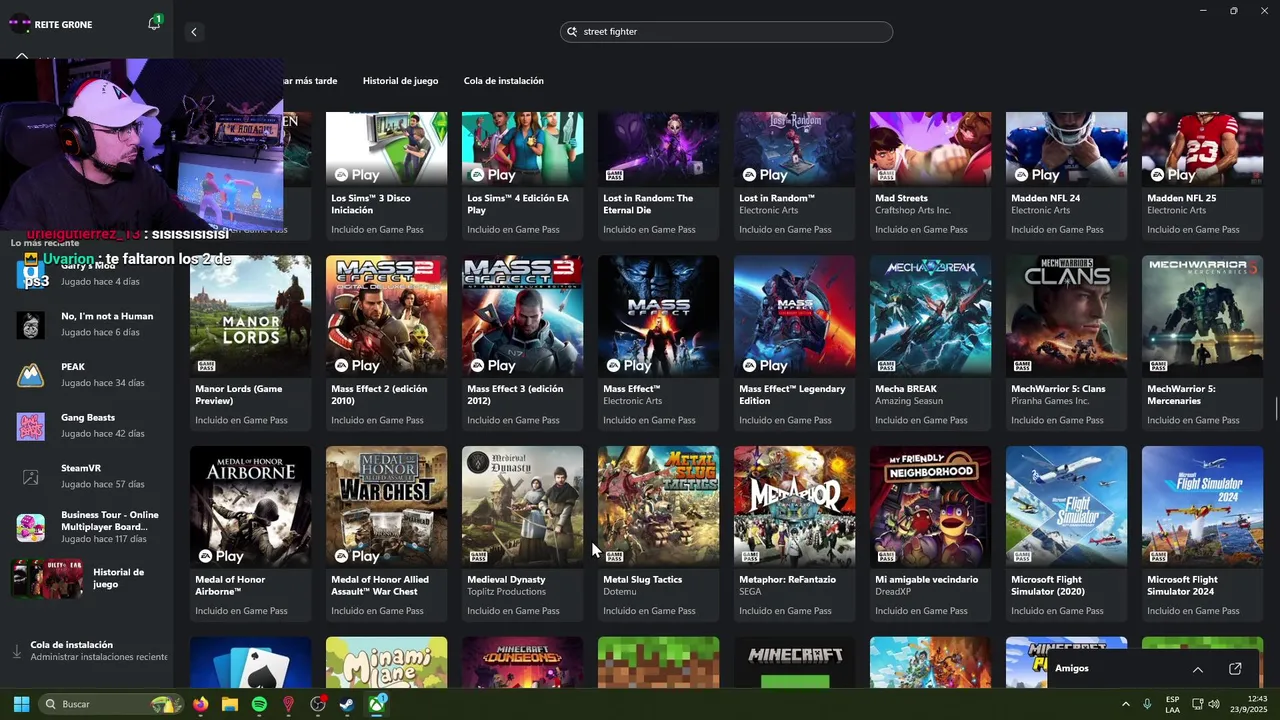
Task: Open Medieval Dynasty game card
Action: (522, 534)
